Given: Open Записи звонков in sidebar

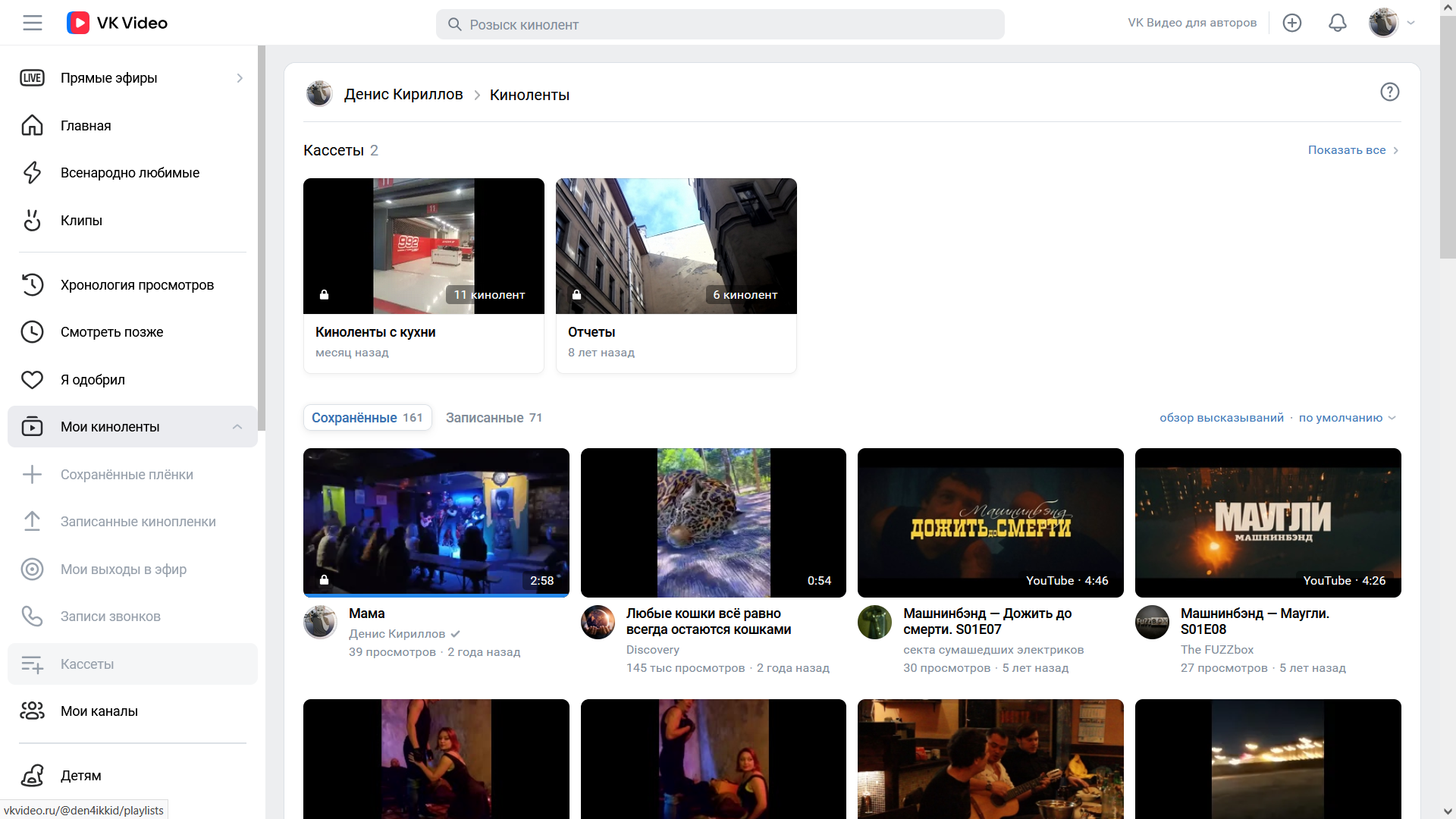Looking at the screenshot, I should [x=110, y=617].
